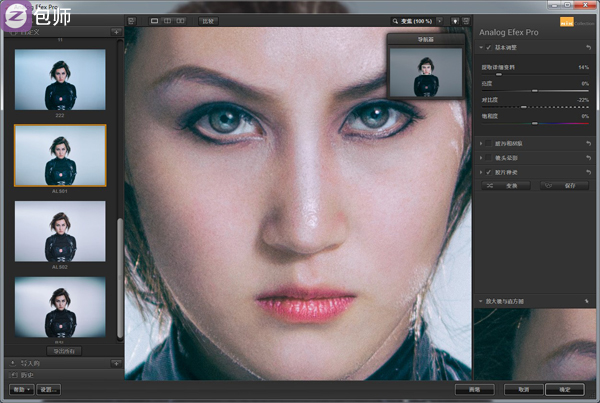
Task: Click the loupe preview image
Action: pyautogui.click(x=535, y=344)
